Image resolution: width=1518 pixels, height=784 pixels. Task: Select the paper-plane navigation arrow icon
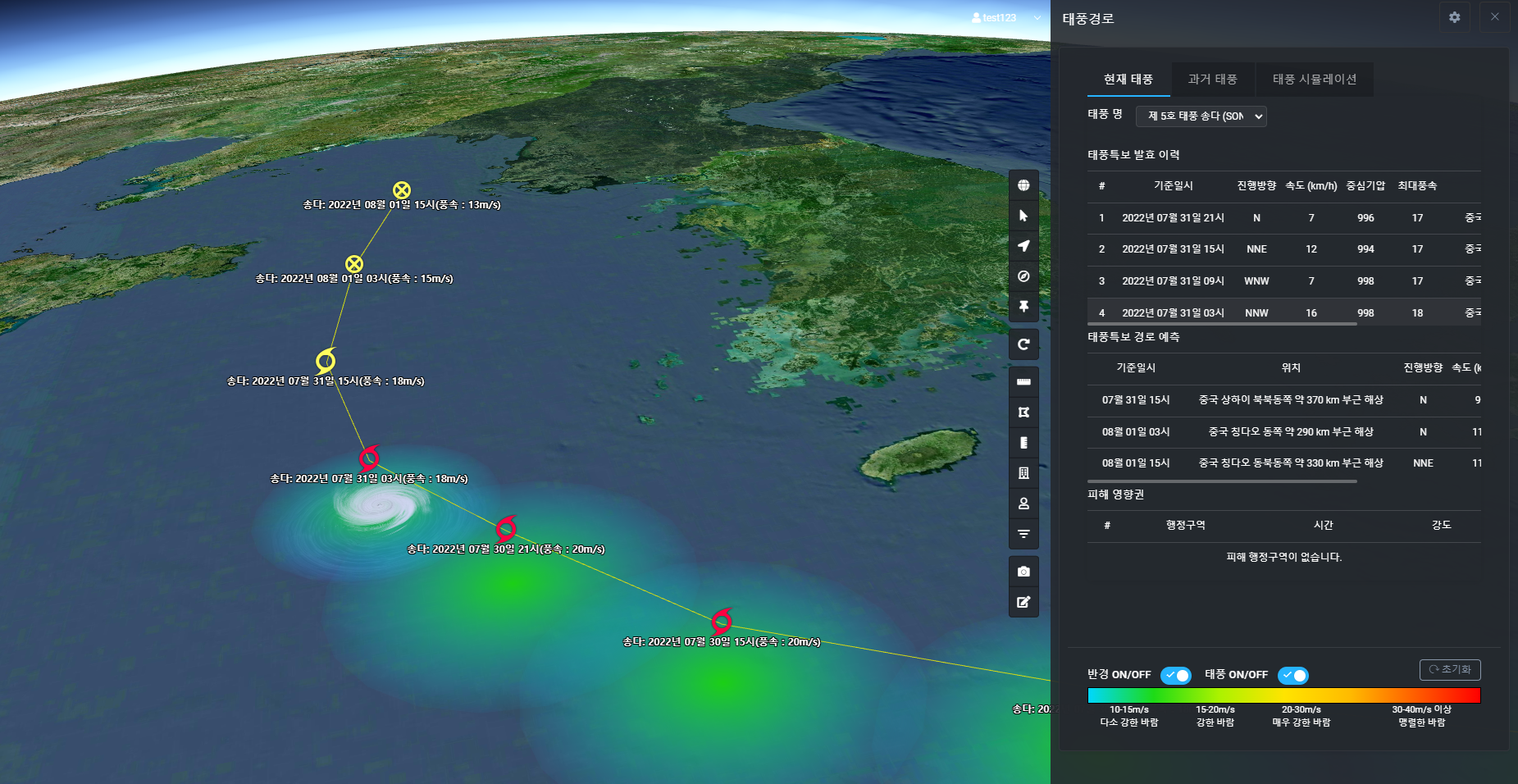[1023, 246]
